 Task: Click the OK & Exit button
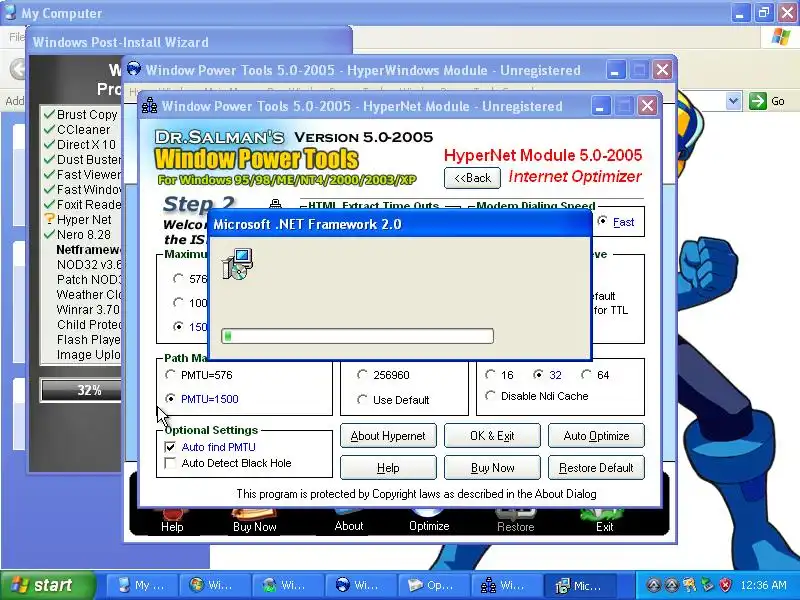point(492,436)
